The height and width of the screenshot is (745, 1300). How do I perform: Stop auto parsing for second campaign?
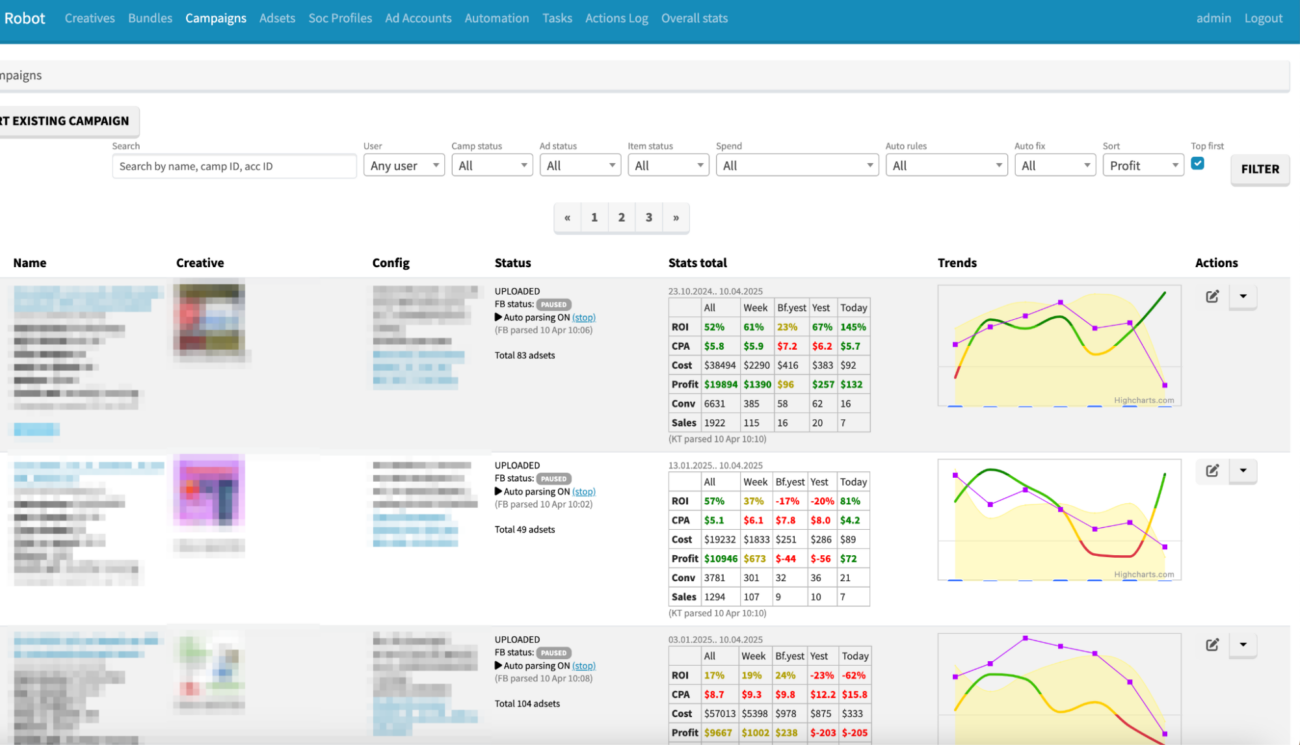point(584,492)
